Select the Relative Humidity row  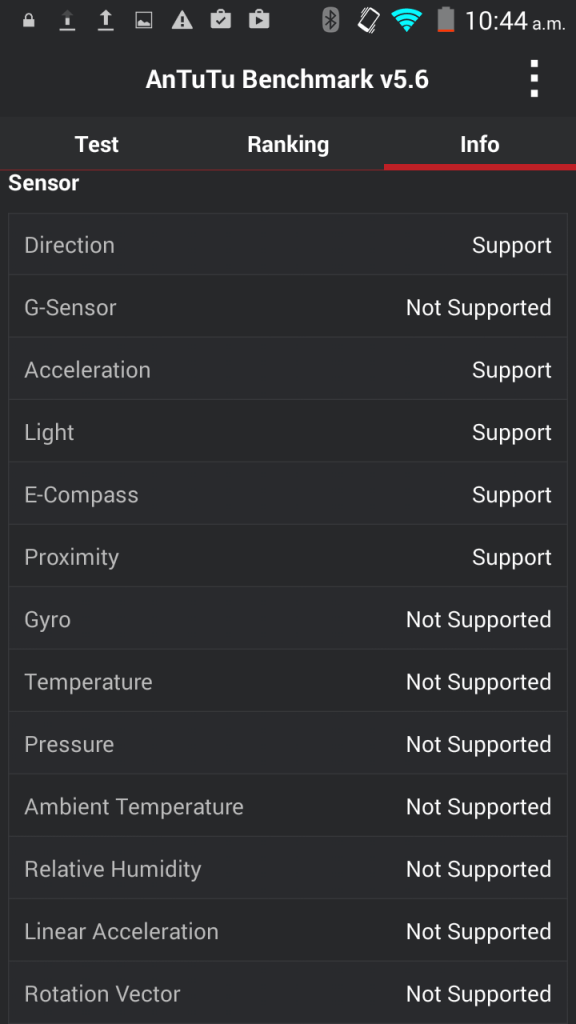click(x=288, y=869)
